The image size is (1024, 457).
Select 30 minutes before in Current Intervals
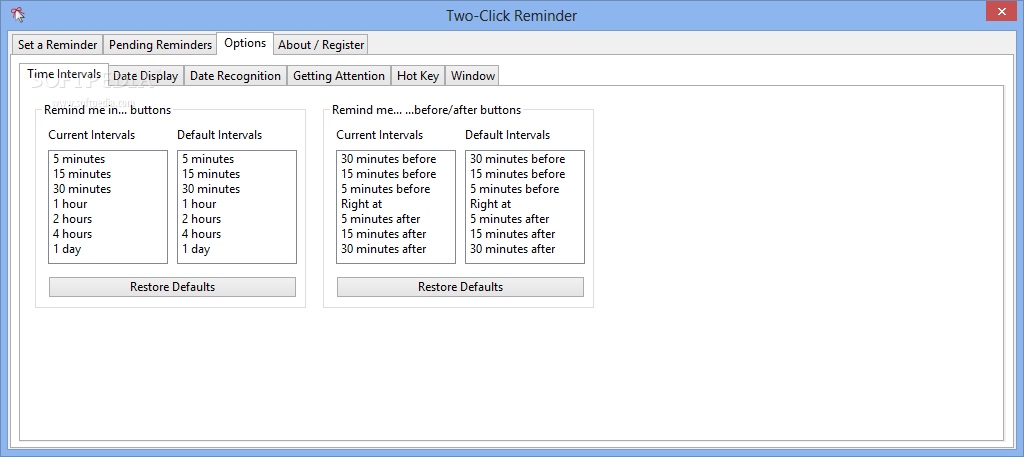[x=389, y=159]
